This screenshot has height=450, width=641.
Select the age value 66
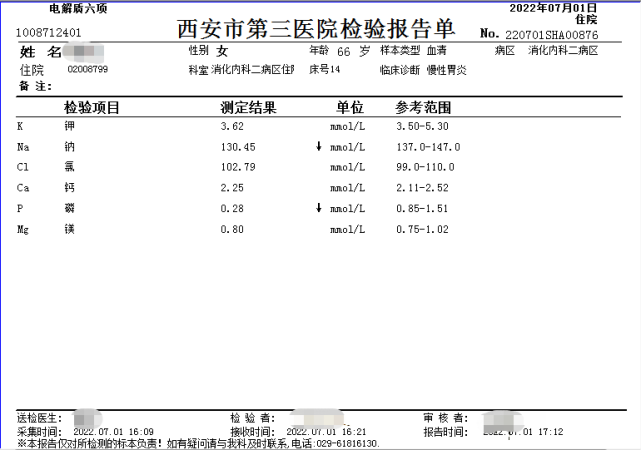[x=344, y=51]
